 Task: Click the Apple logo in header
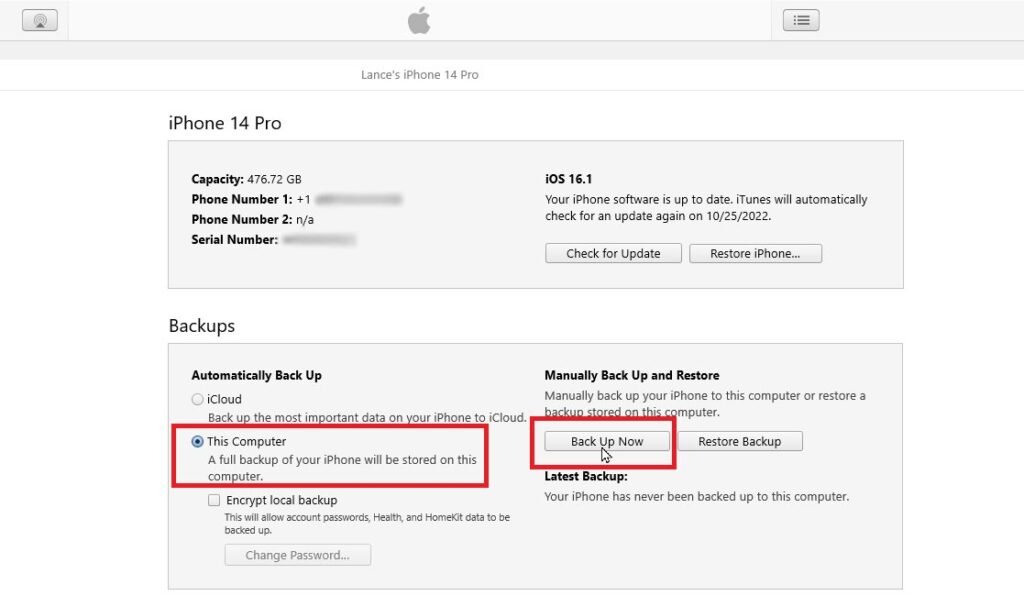(x=419, y=20)
